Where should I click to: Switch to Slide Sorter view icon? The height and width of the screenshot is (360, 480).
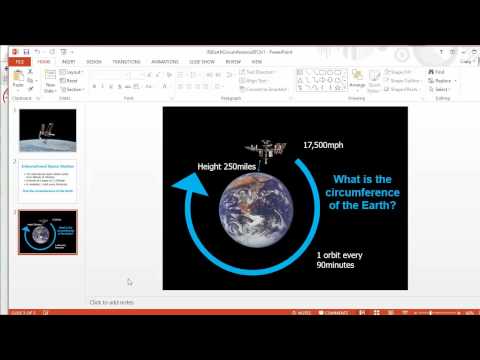point(377,313)
